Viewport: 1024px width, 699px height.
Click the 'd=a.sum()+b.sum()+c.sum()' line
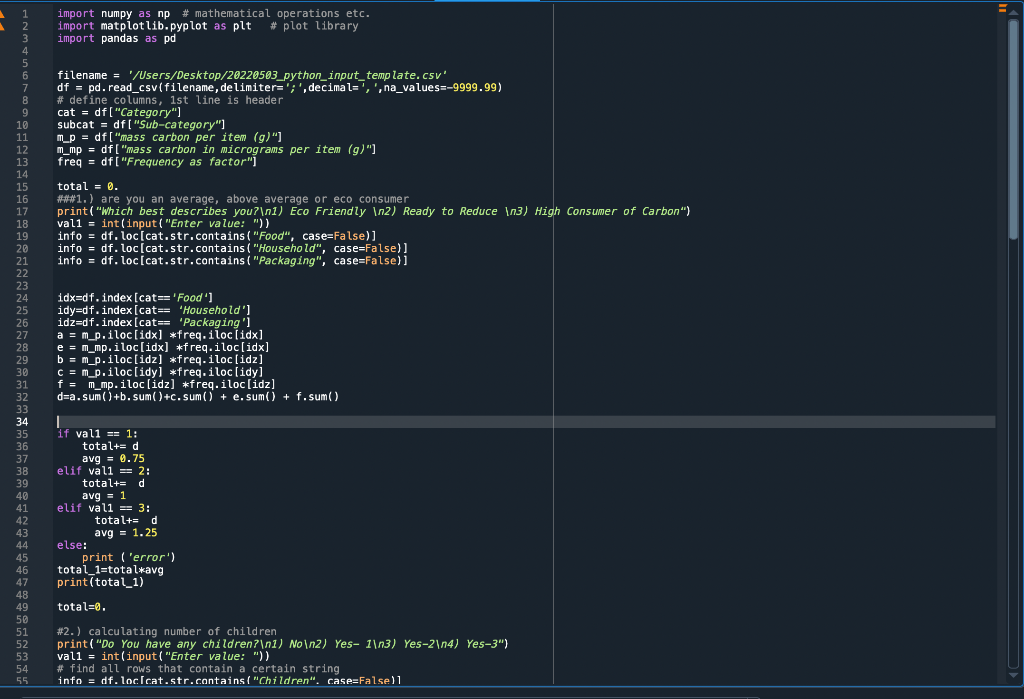tap(198, 398)
